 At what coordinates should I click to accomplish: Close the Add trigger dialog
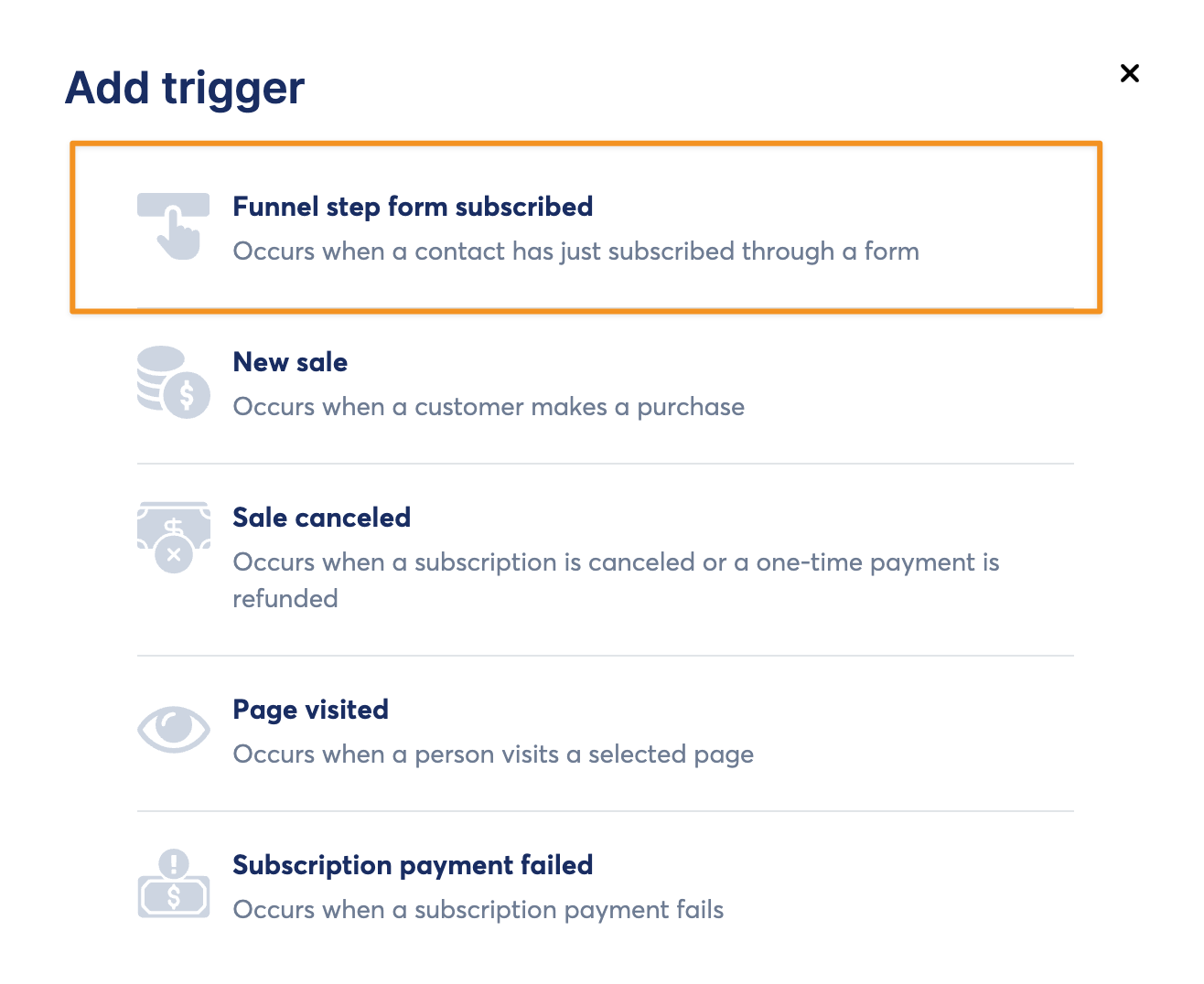[1129, 73]
